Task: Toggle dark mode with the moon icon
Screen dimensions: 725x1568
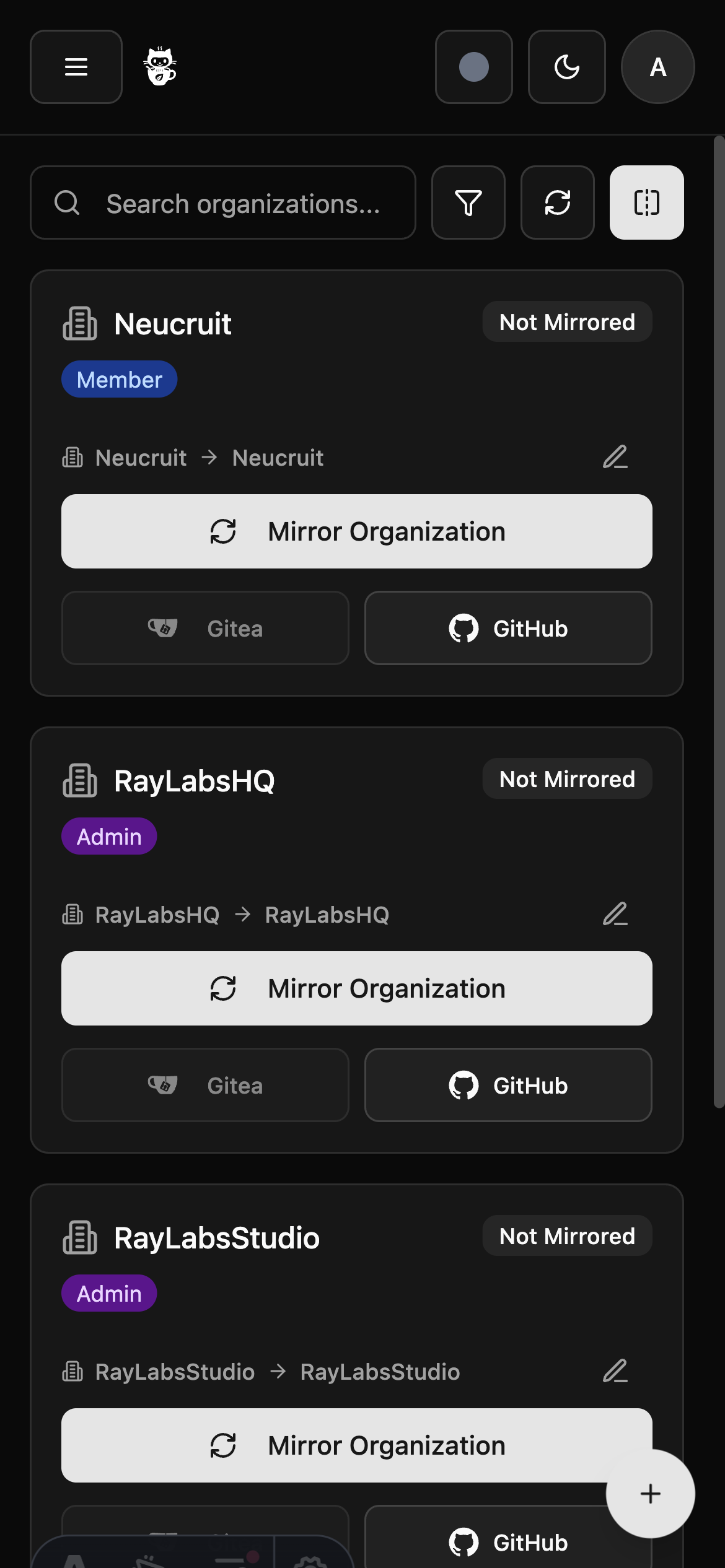Action: click(x=566, y=68)
